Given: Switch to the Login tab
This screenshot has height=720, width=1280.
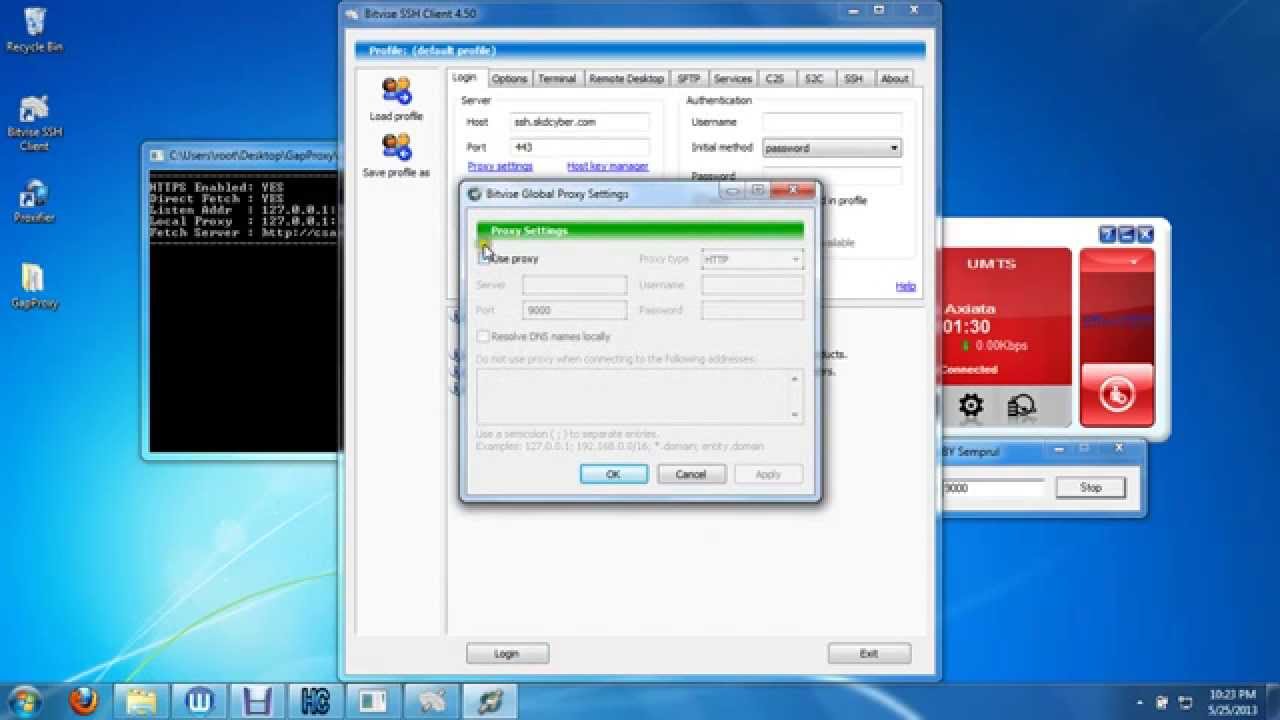Looking at the screenshot, I should pyautogui.click(x=464, y=78).
